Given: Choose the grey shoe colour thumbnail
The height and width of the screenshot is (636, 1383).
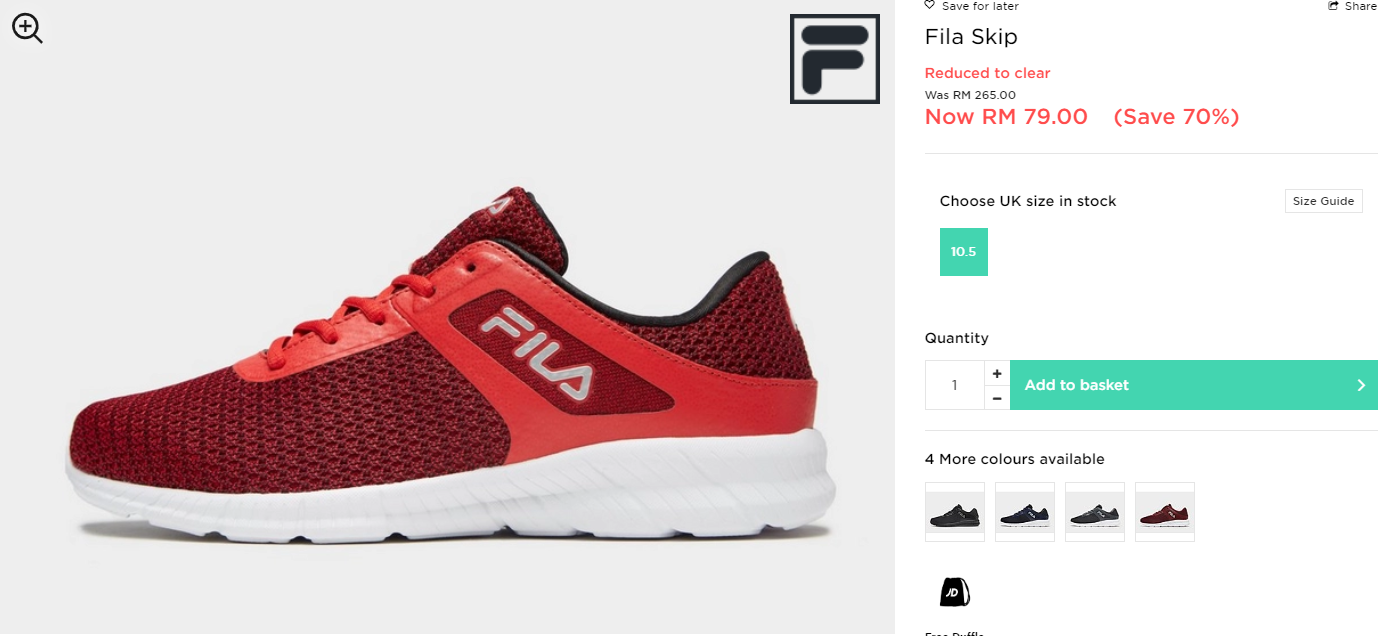Looking at the screenshot, I should pyautogui.click(x=1095, y=512).
